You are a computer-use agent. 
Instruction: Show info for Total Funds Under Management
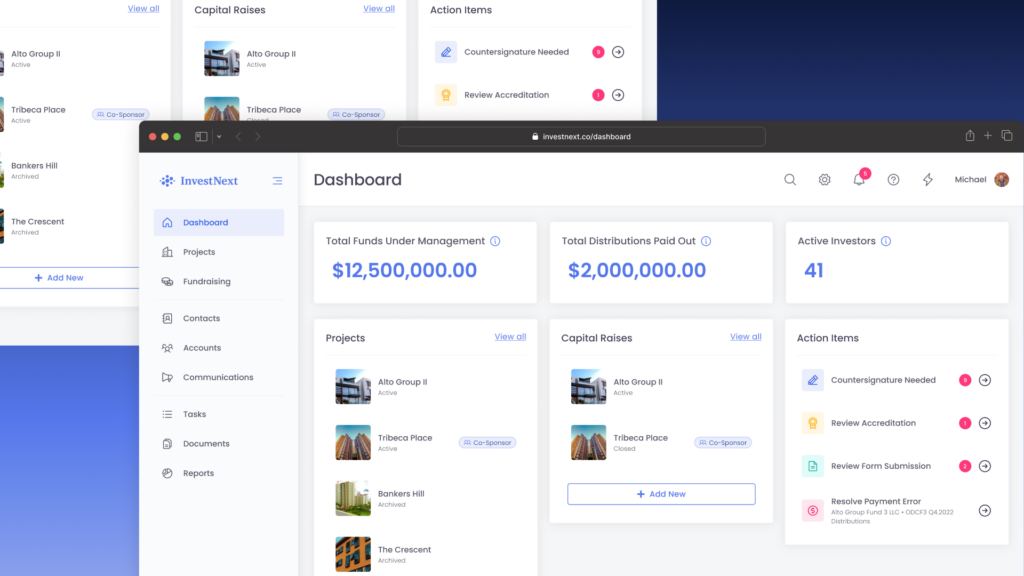click(495, 241)
